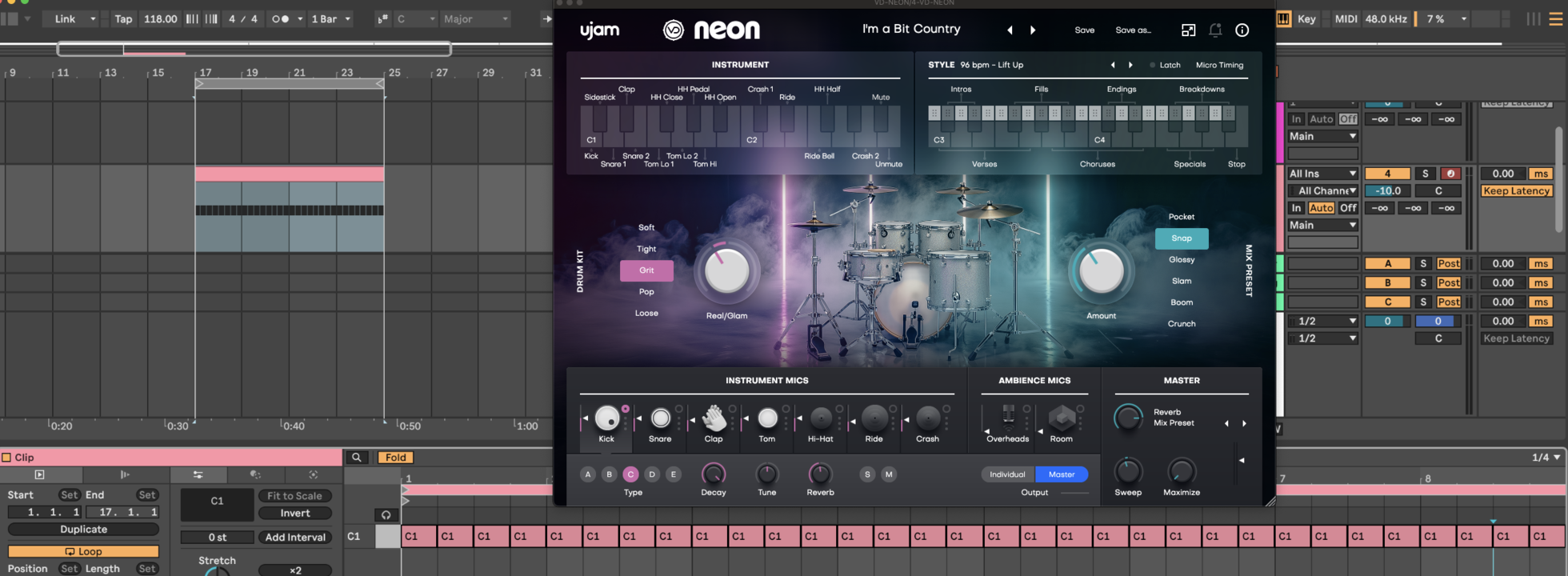Viewport: 1568px width, 576px height.
Task: Mute the kick with M button
Action: pos(889,474)
